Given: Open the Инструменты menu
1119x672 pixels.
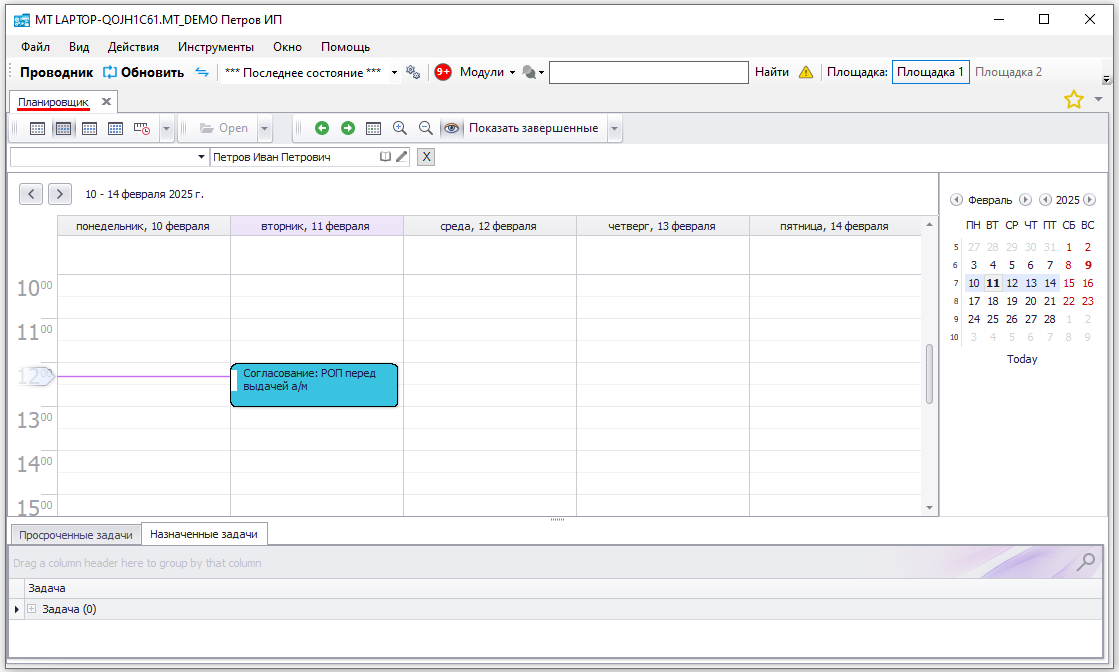Looking at the screenshot, I should [x=215, y=47].
